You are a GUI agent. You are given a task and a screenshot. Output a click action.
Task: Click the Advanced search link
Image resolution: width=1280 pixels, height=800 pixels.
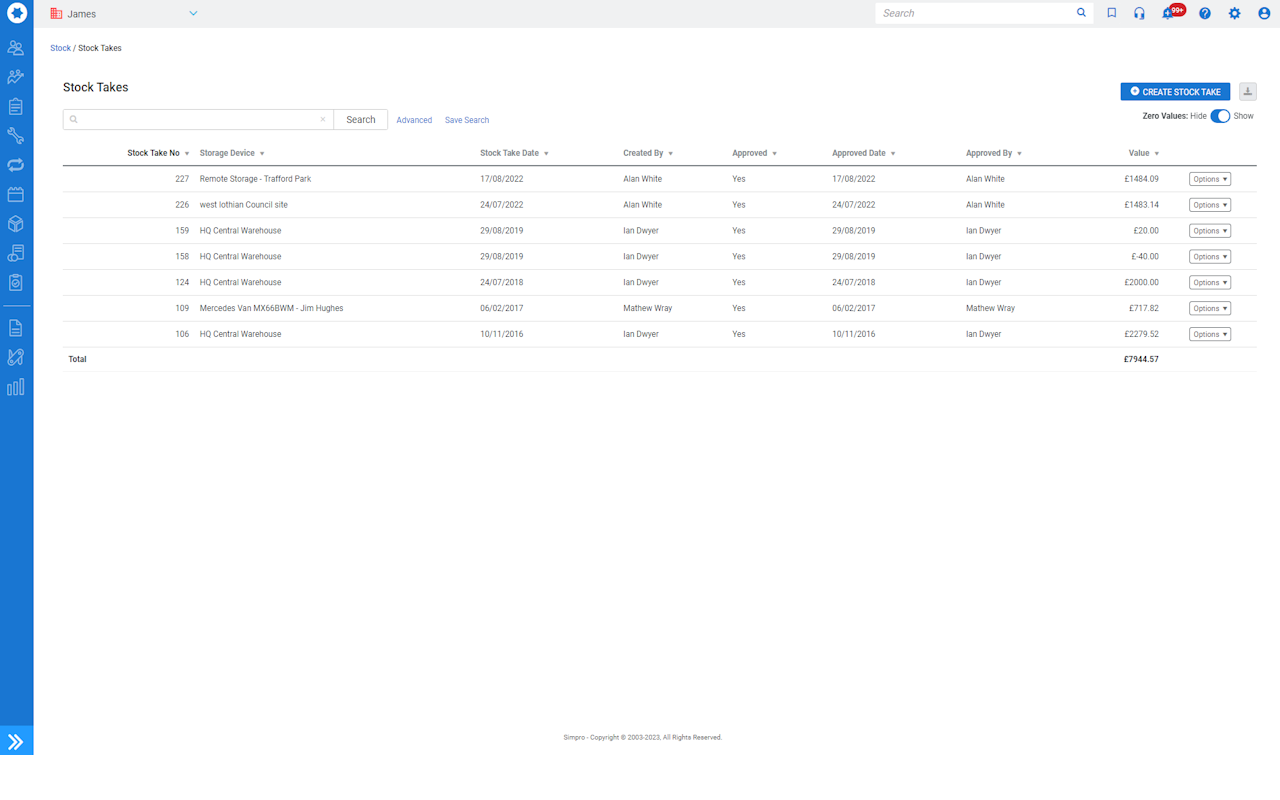414,120
